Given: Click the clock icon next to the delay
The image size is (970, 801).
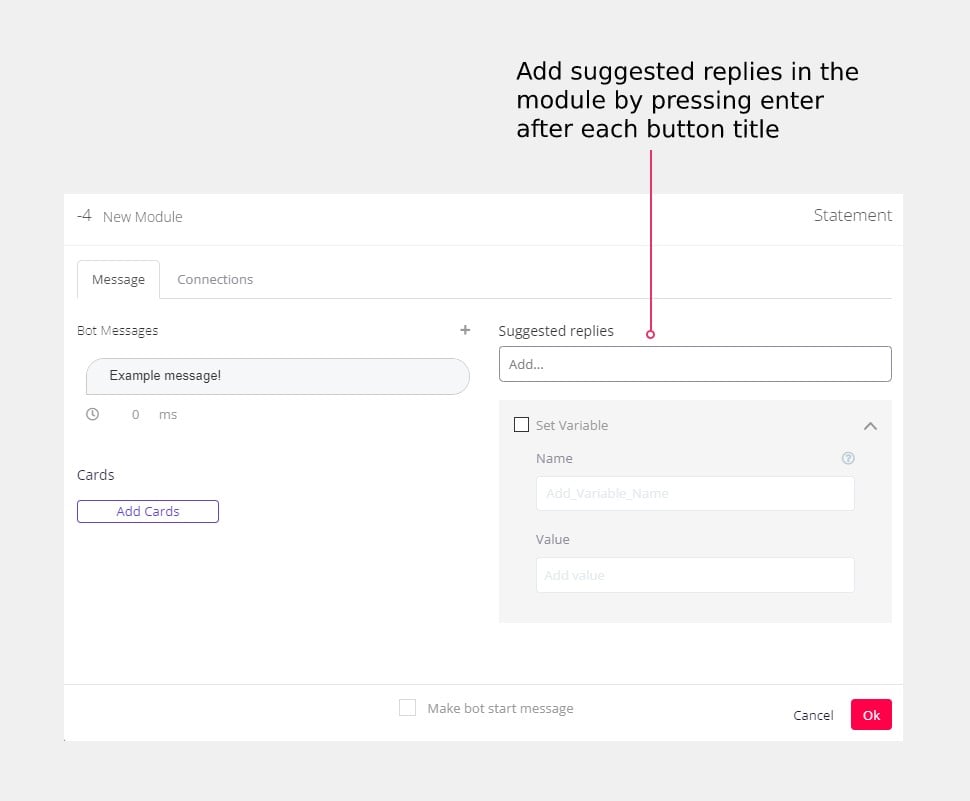Looking at the screenshot, I should coord(93,413).
